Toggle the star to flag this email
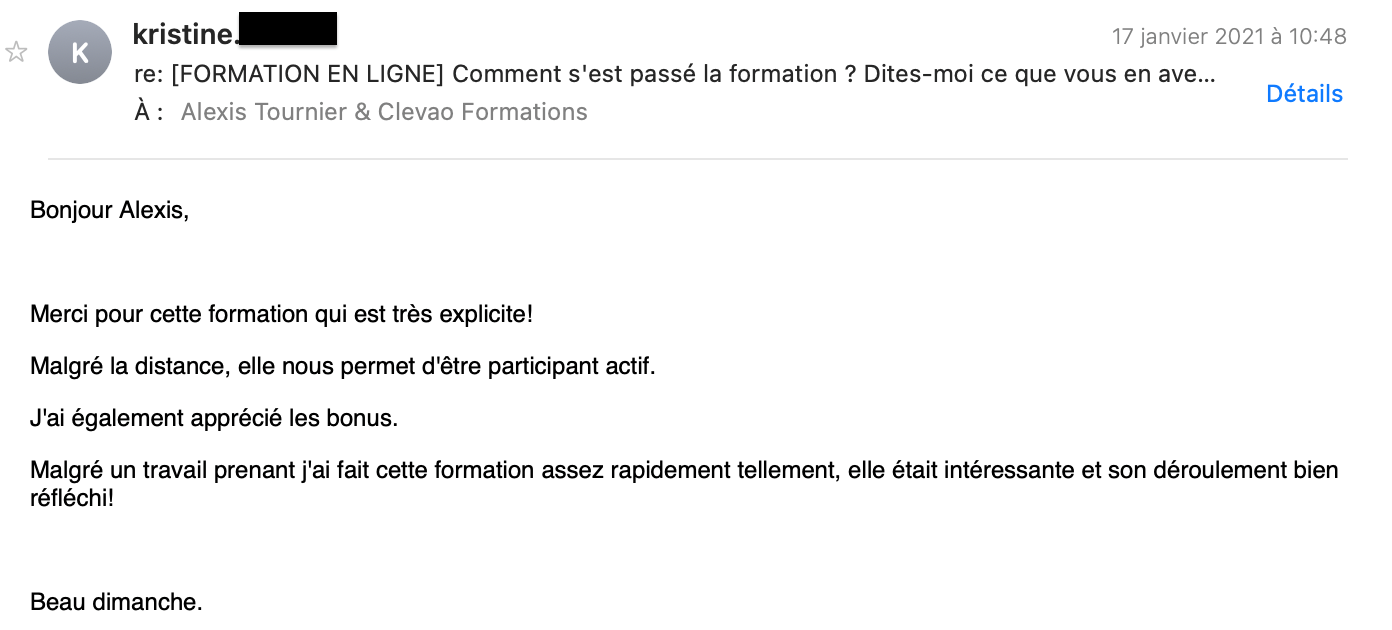Image resolution: width=1392 pixels, height=630 pixels. coord(16,52)
